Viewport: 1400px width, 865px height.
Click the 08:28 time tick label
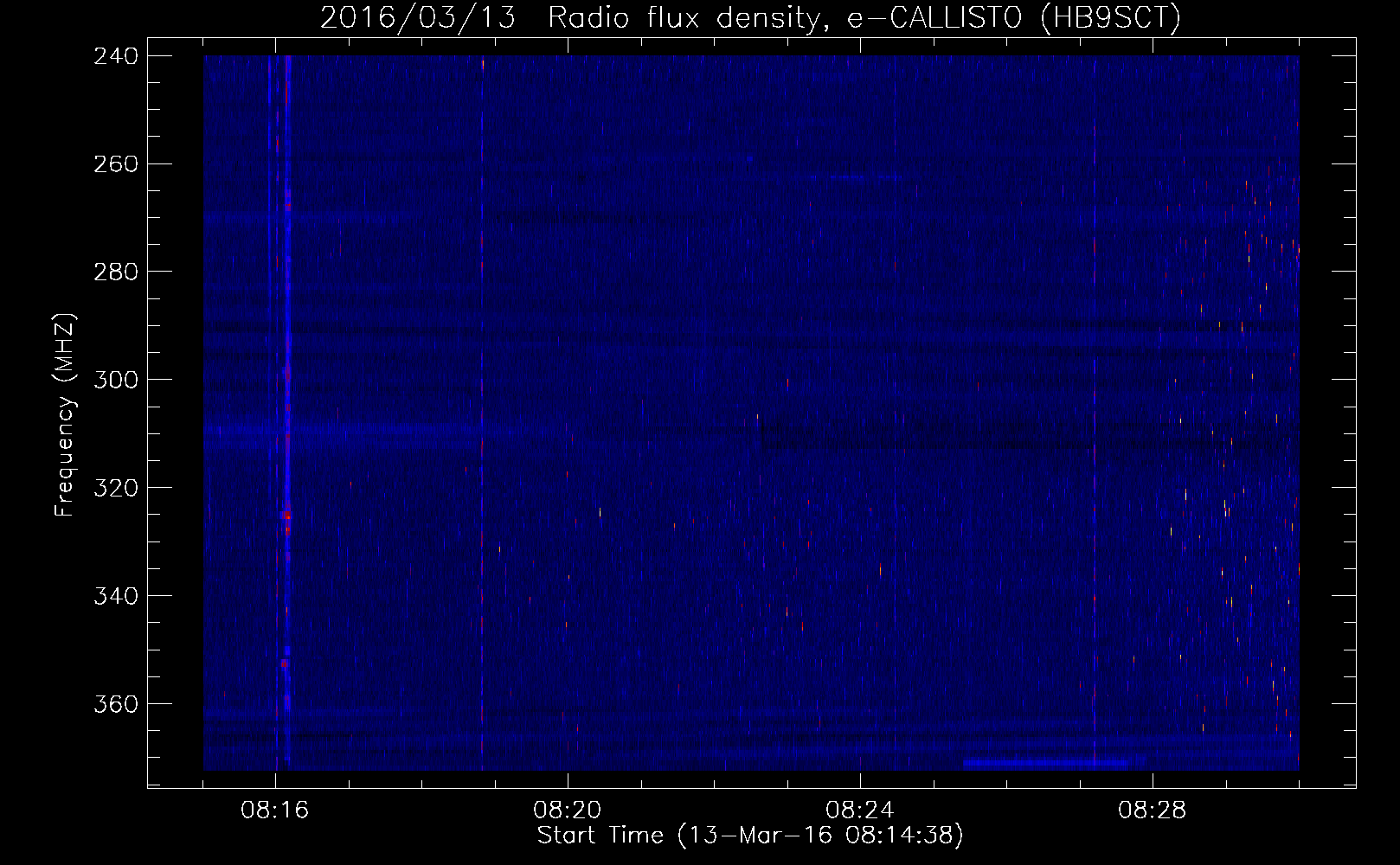click(1153, 811)
